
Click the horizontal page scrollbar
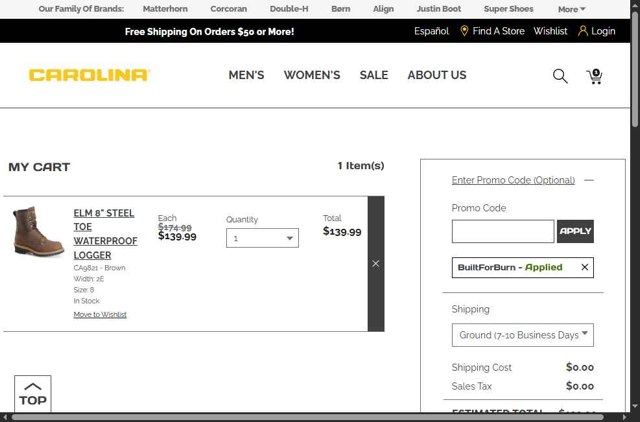pyautogui.click(x=307, y=418)
